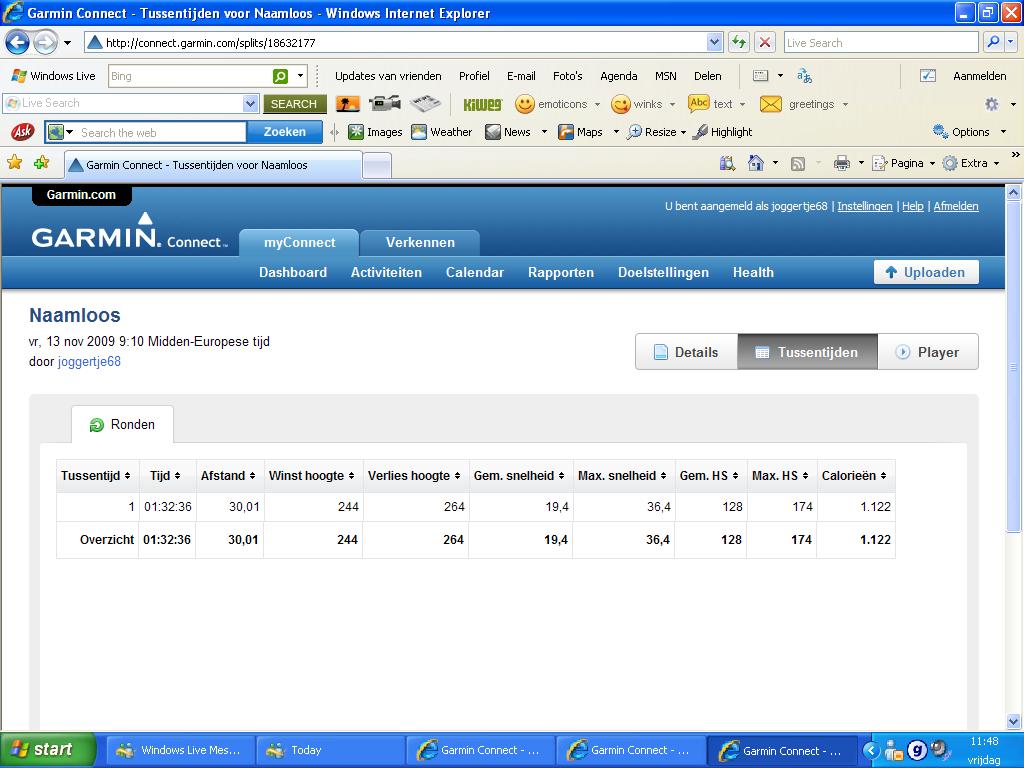This screenshot has height=768, width=1024.
Task: Click the Highlight toolbar button
Action: click(x=722, y=132)
